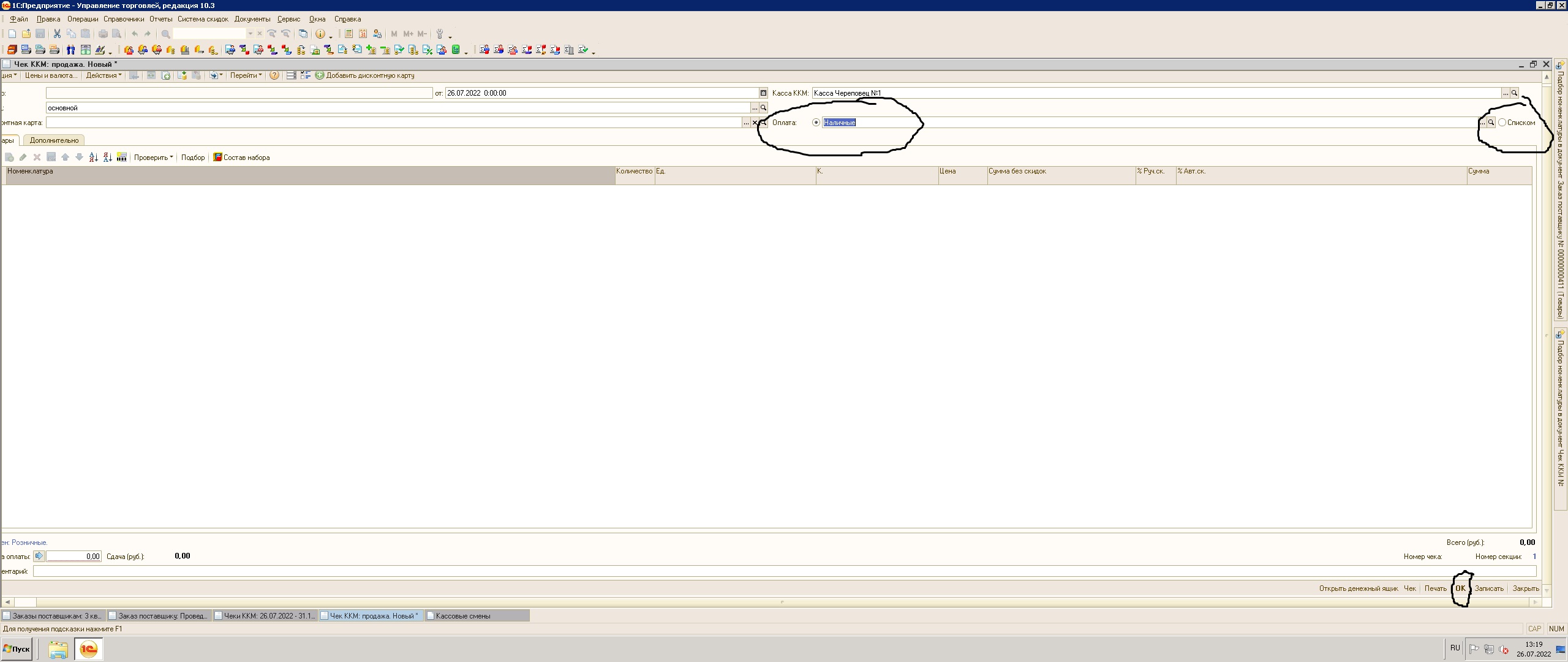
Task: Open the Справочники menu
Action: pyautogui.click(x=124, y=19)
